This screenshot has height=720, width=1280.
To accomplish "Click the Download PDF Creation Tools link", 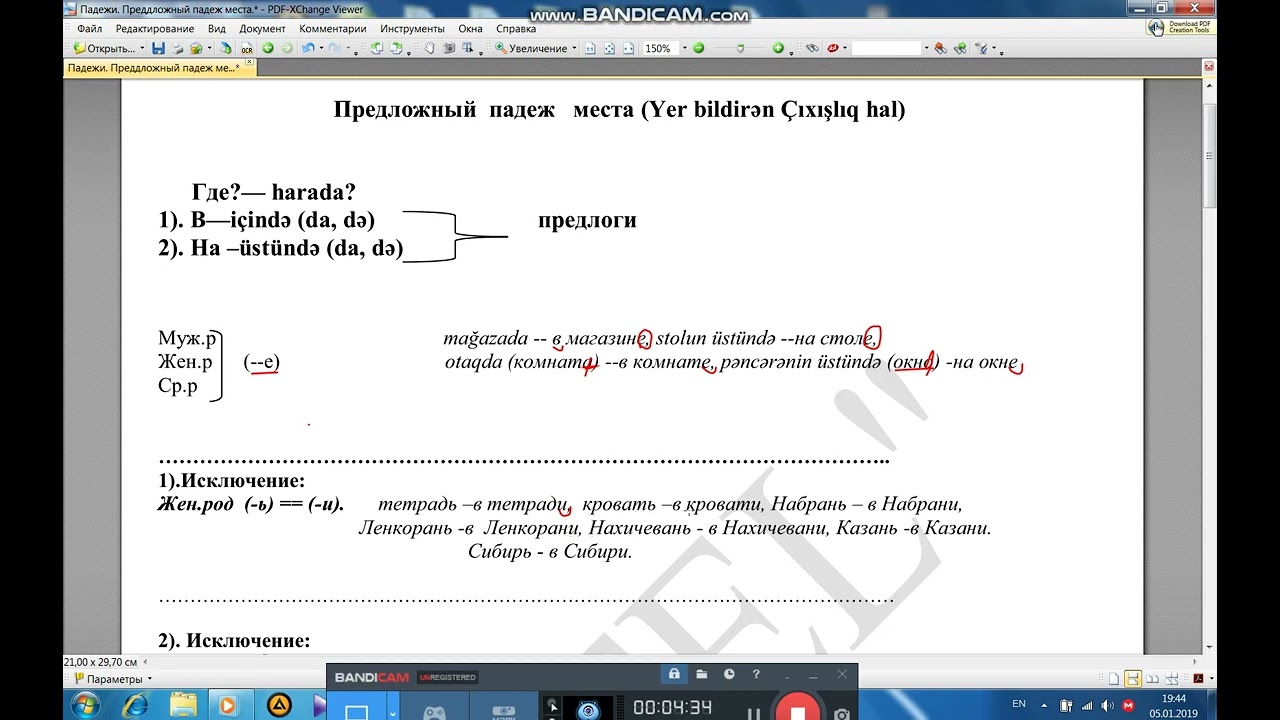I will pyautogui.click(x=1182, y=27).
